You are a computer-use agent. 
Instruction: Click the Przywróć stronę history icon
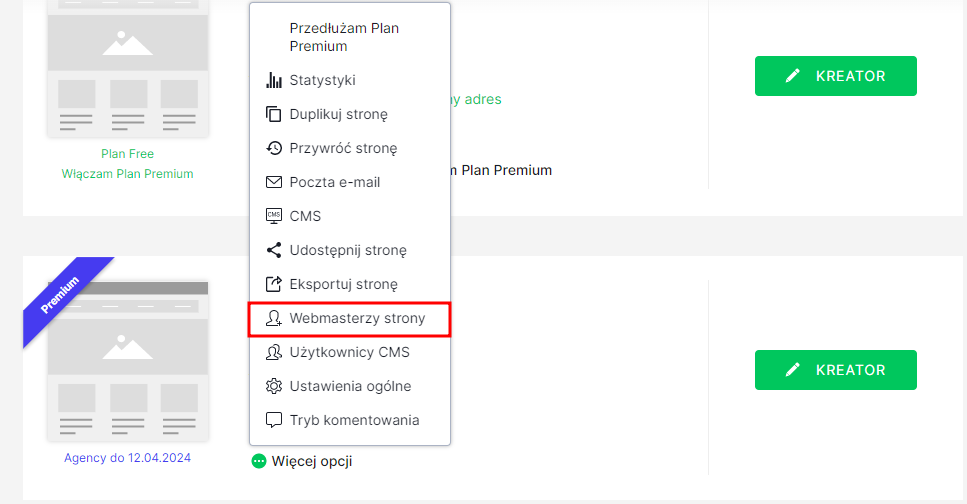point(274,148)
